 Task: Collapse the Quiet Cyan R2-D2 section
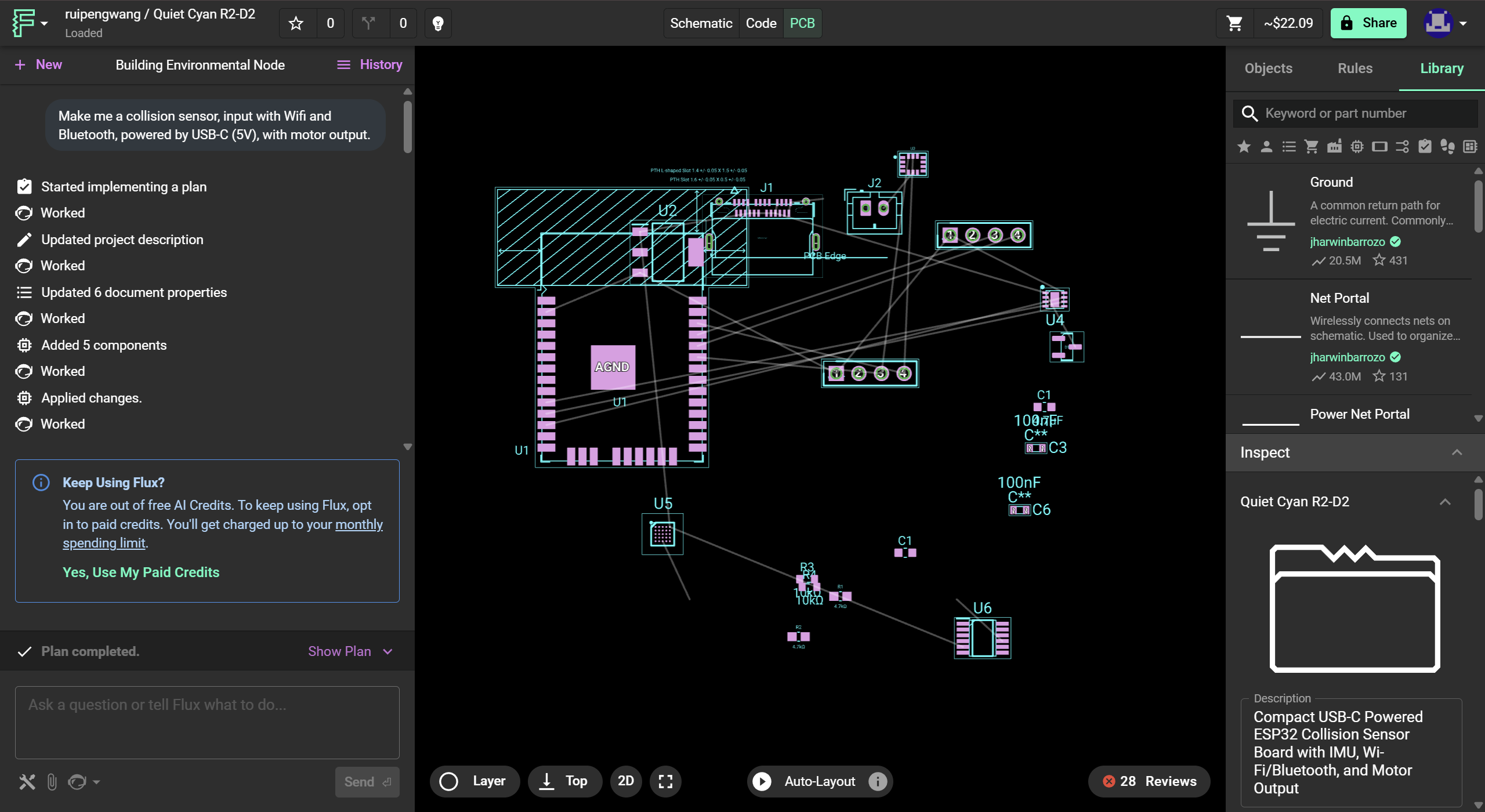1445,502
